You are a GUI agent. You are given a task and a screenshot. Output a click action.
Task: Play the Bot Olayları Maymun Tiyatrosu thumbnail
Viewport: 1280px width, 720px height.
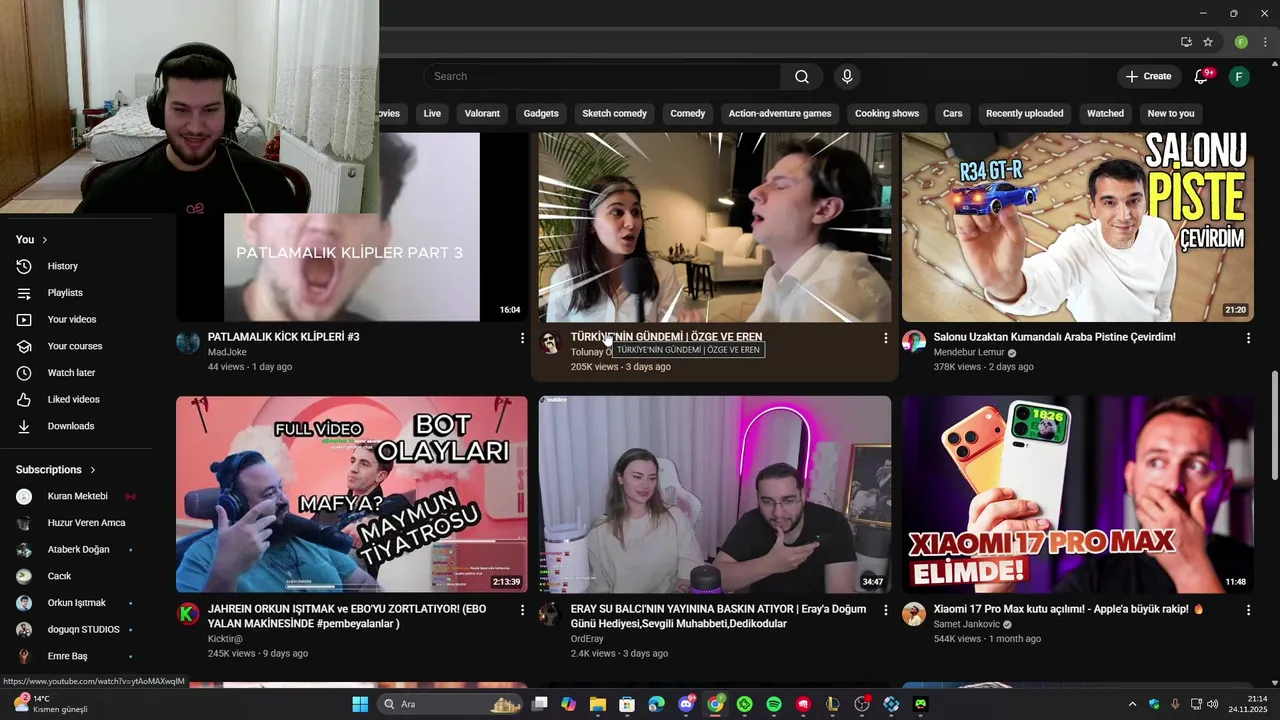(x=352, y=494)
